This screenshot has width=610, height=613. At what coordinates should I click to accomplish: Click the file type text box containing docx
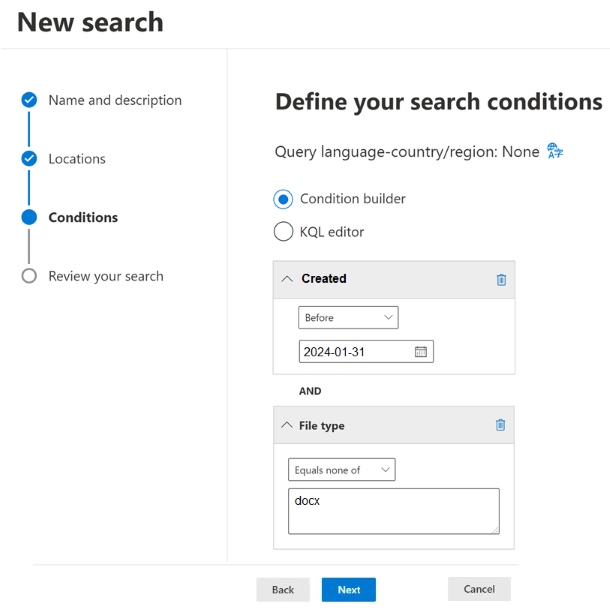(393, 511)
